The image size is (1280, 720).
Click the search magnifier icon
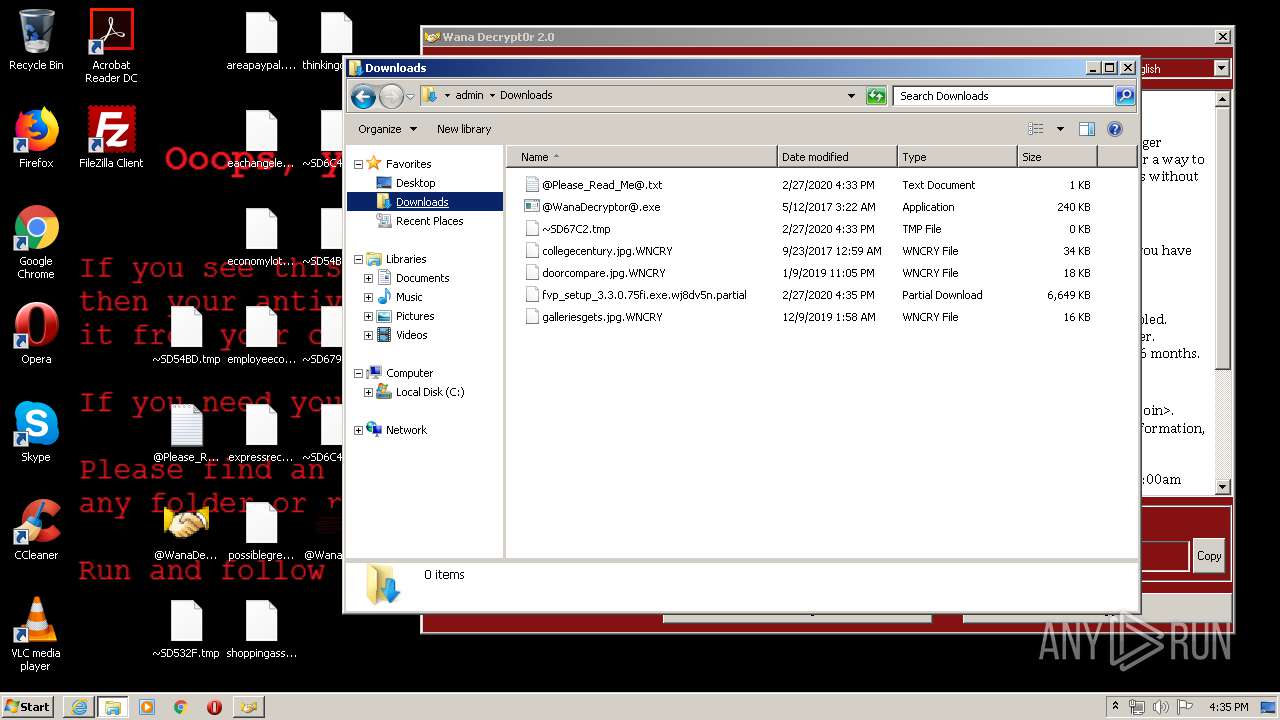pos(1125,96)
